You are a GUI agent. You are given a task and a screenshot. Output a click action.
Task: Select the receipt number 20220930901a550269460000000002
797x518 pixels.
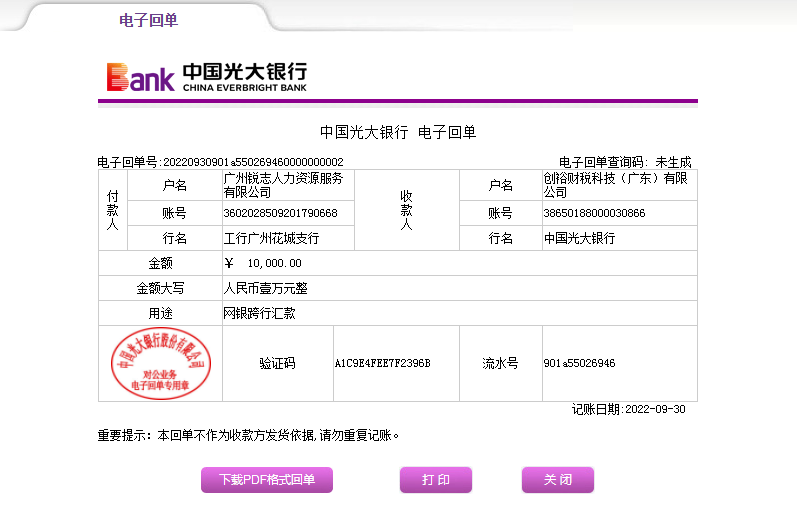(x=253, y=162)
